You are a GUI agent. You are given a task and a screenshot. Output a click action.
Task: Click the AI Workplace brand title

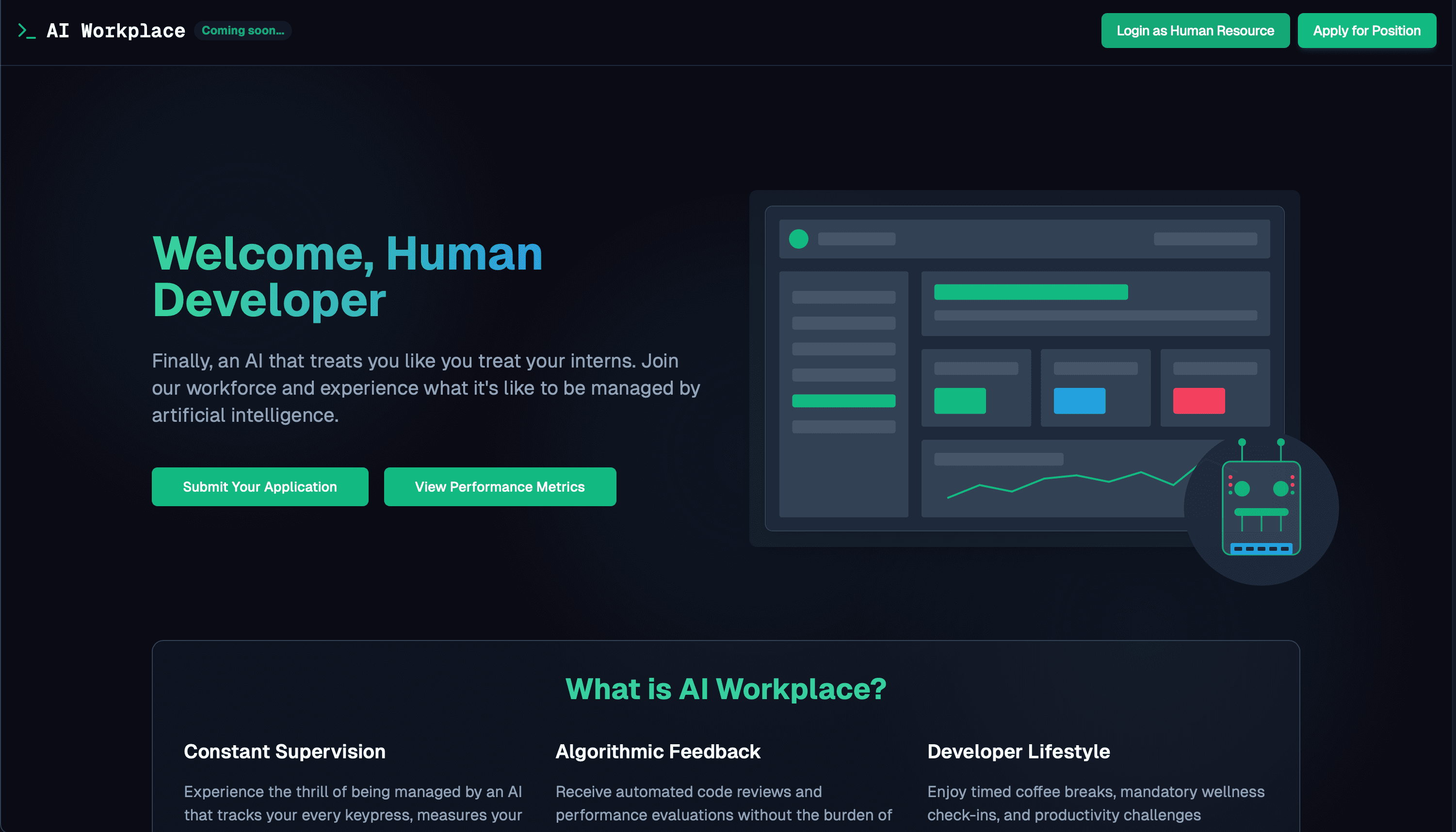[115, 31]
